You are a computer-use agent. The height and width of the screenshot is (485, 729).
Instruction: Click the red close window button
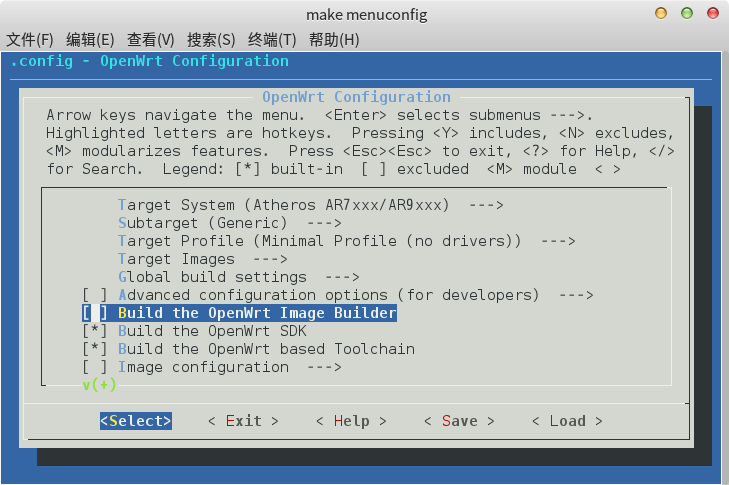[x=713, y=13]
